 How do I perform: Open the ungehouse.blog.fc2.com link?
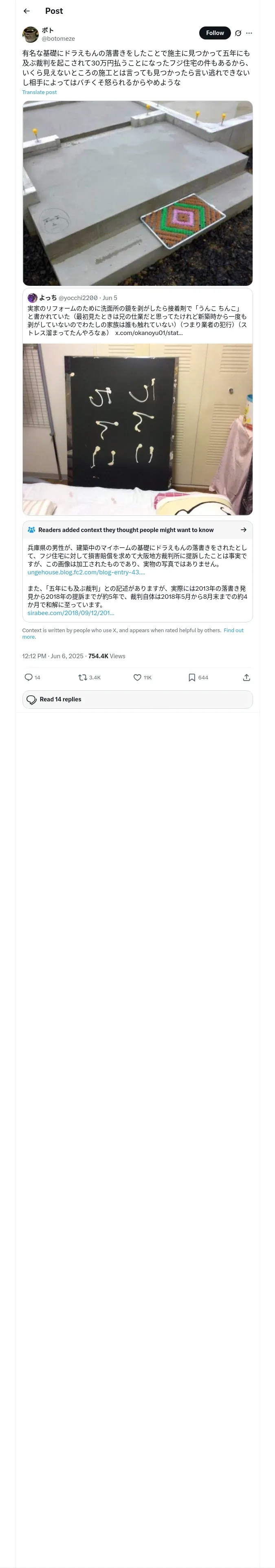click(86, 572)
